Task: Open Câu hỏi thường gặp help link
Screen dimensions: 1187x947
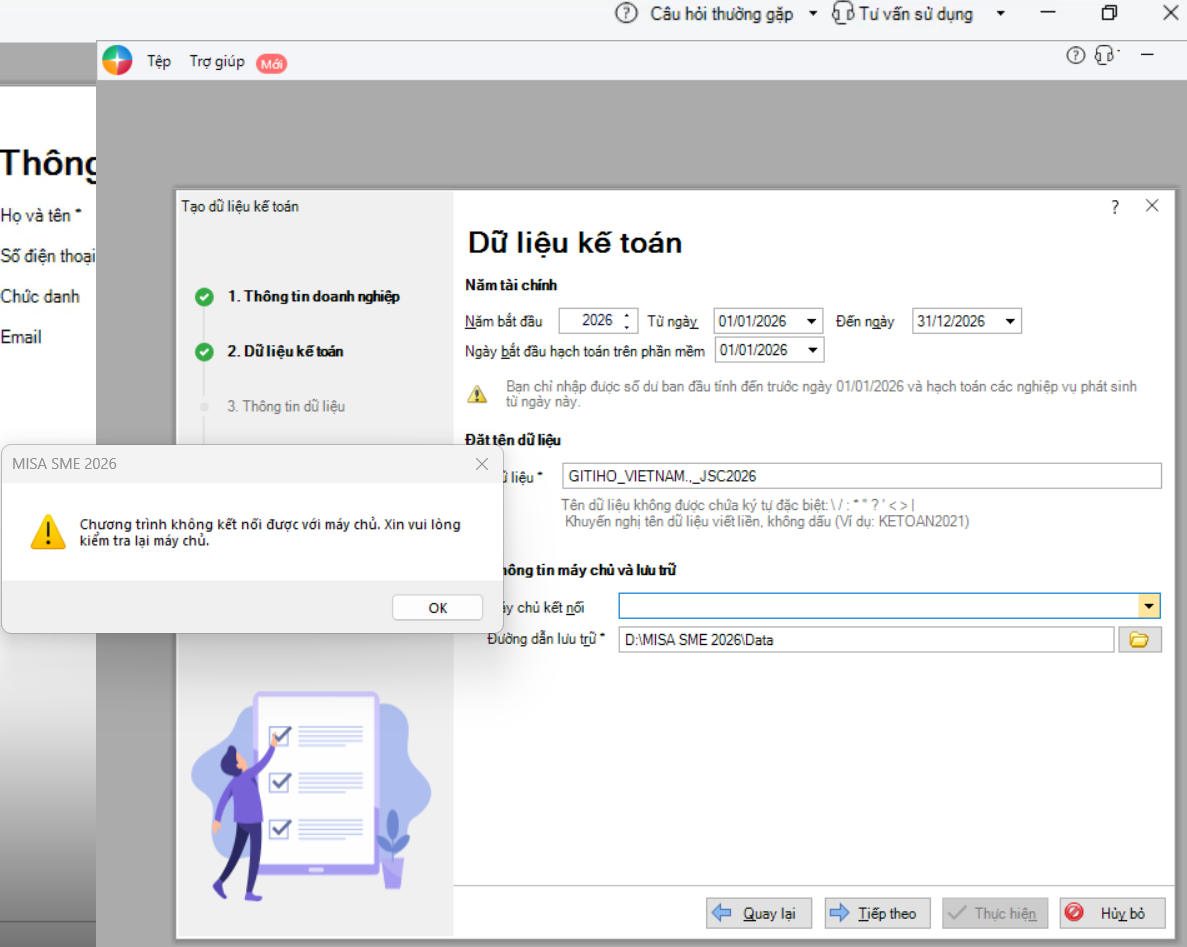Action: (x=721, y=14)
